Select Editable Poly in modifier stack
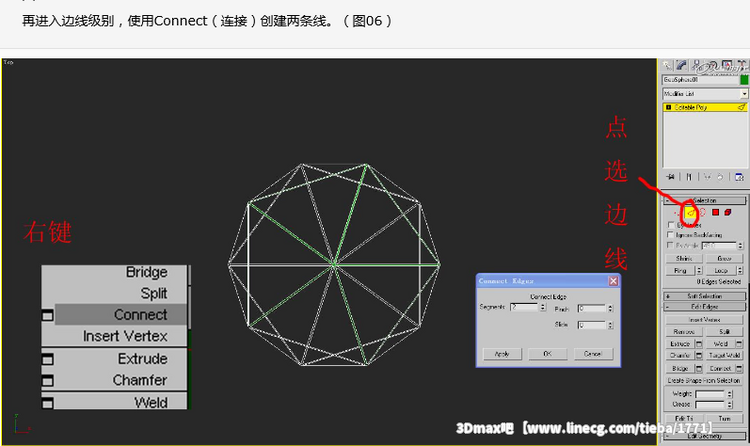The height and width of the screenshot is (446, 750). [706, 107]
